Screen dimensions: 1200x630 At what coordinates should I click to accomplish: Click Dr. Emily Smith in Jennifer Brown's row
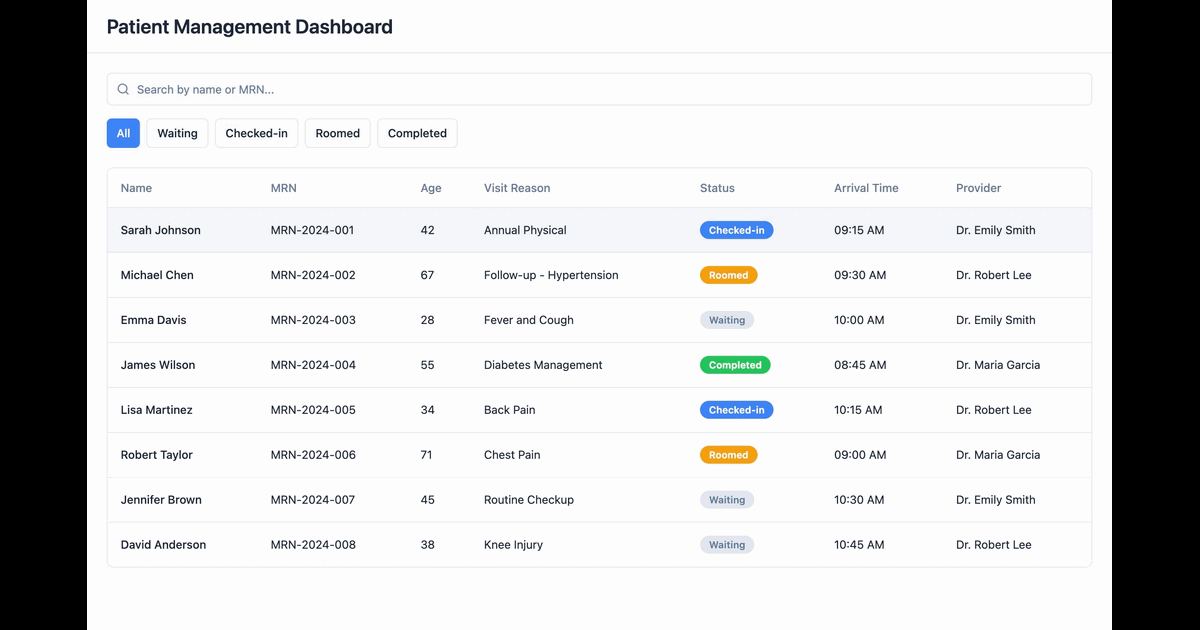pyautogui.click(x=996, y=500)
